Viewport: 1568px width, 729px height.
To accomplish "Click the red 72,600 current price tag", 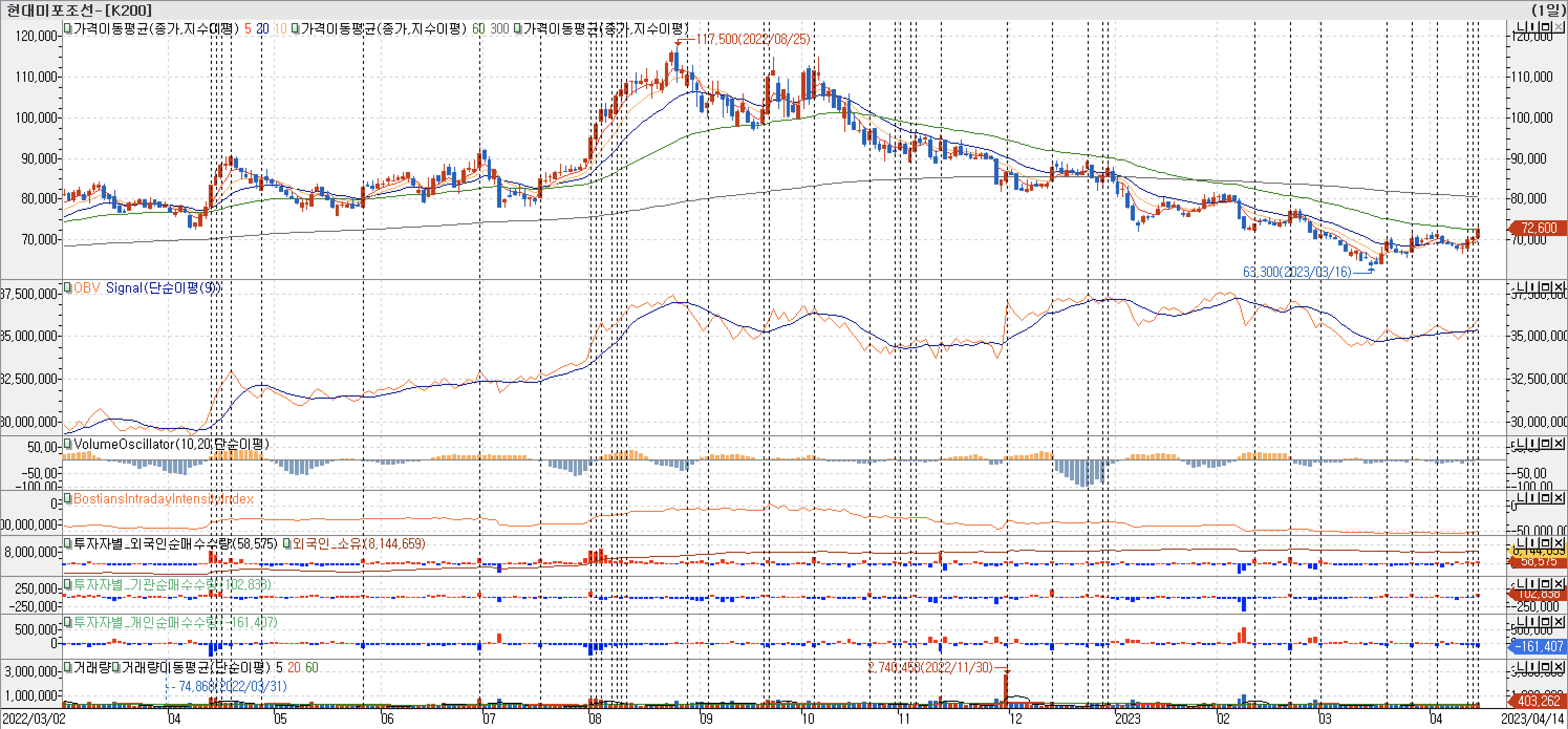I will [x=1538, y=228].
